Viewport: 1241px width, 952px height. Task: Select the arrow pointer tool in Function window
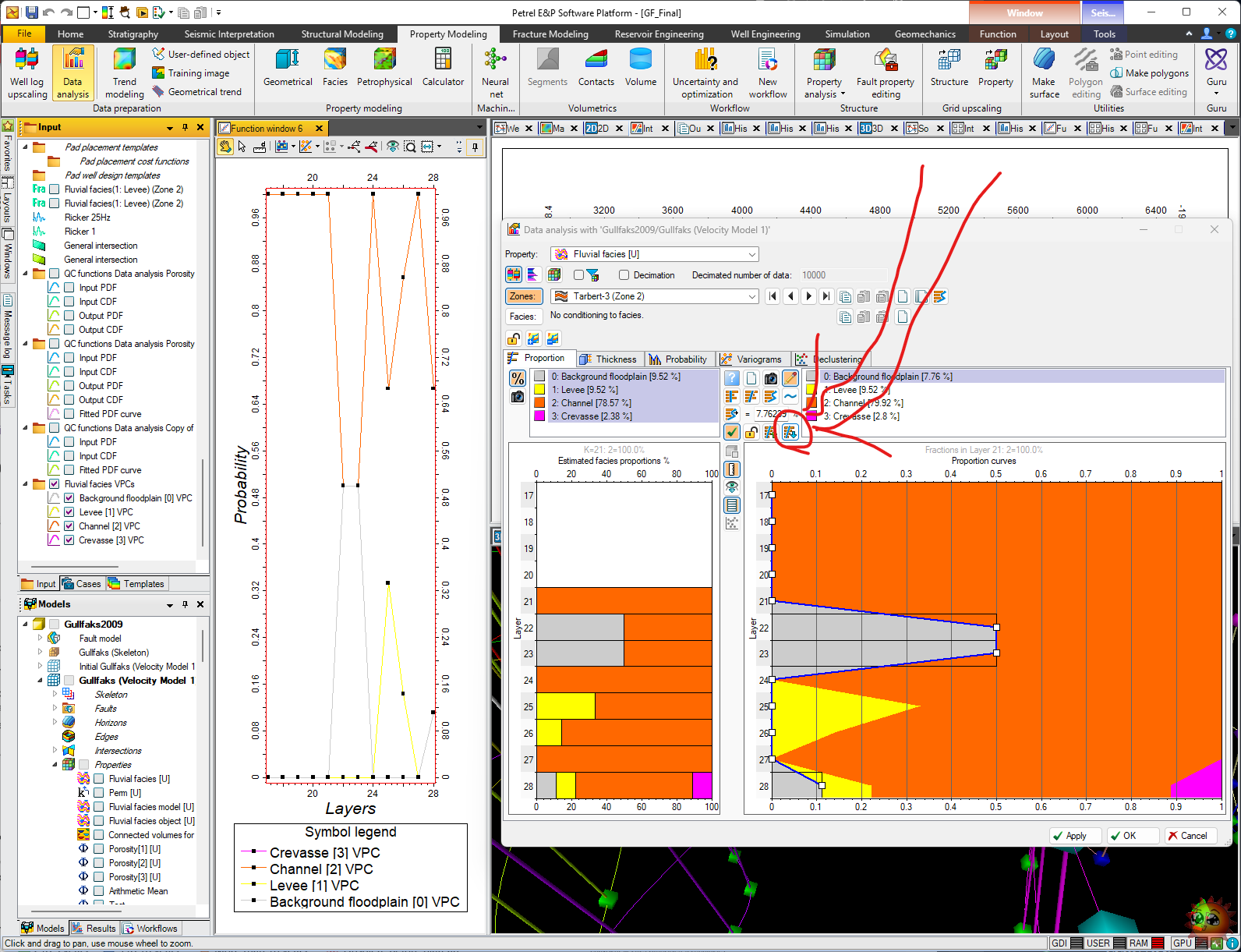[x=242, y=147]
